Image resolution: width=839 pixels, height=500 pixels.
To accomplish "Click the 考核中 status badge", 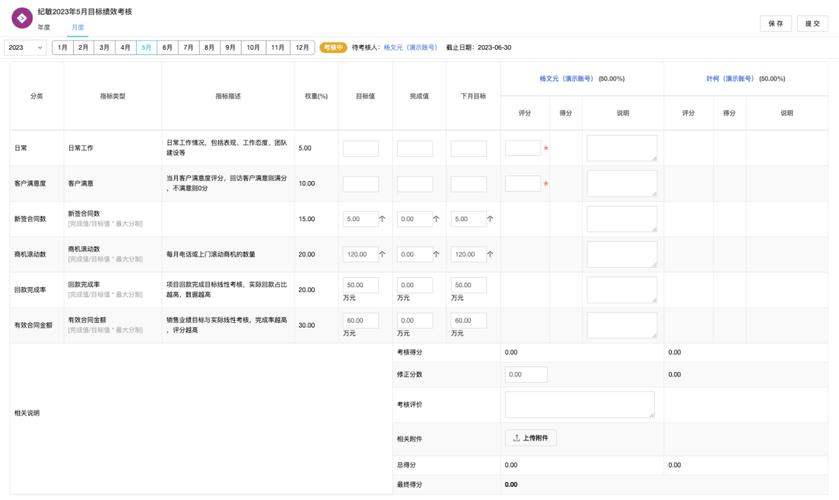I will [333, 48].
